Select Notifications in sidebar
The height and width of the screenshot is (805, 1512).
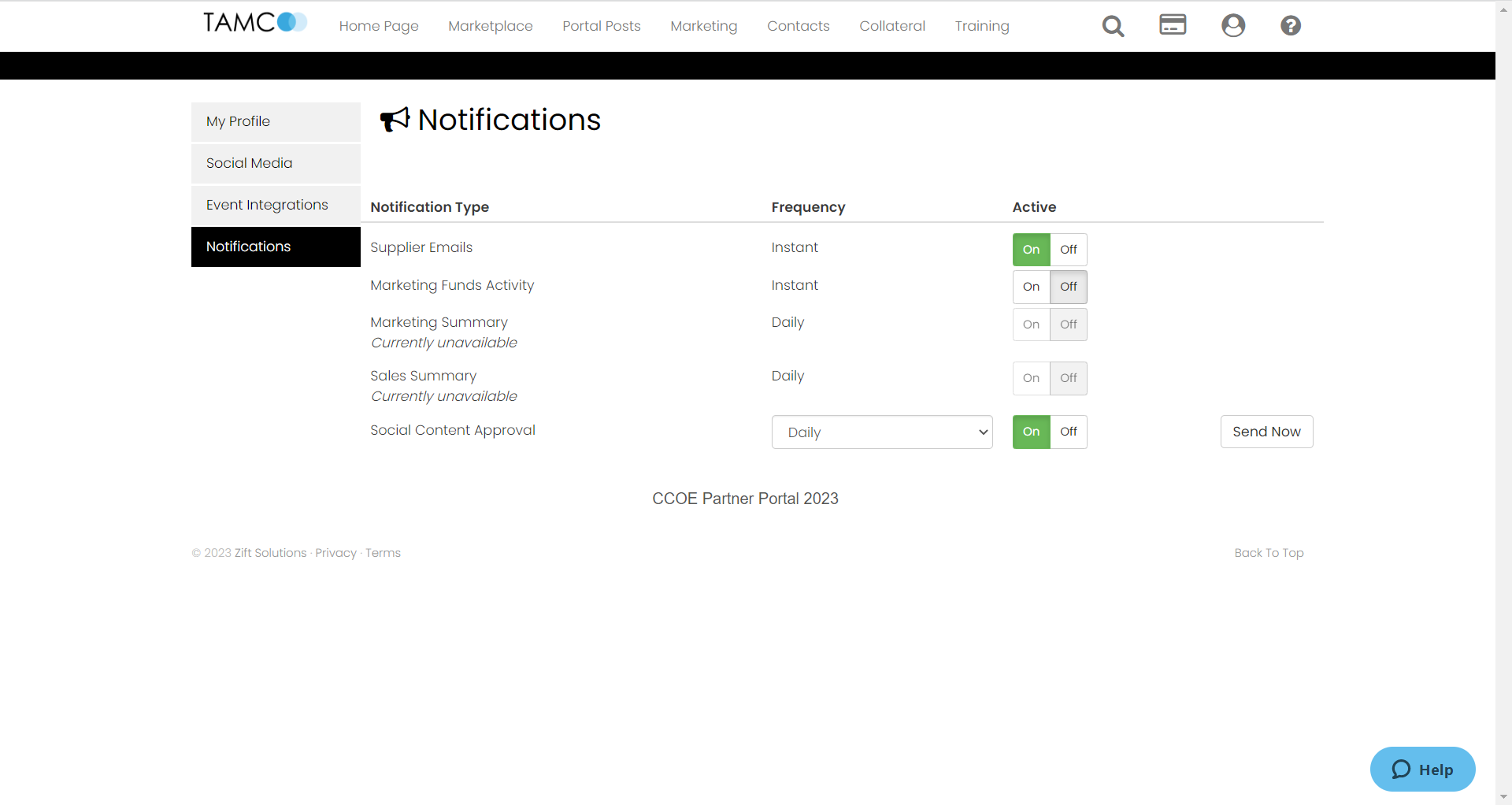click(276, 247)
